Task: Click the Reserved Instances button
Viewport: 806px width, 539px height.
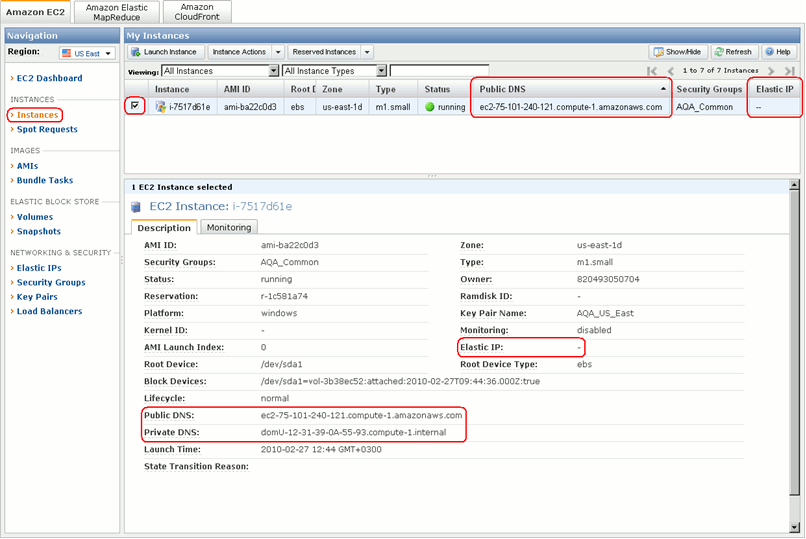Action: pyautogui.click(x=324, y=52)
